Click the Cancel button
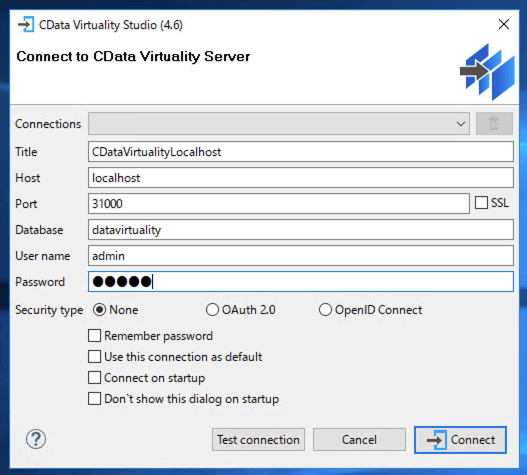 pyautogui.click(x=359, y=439)
